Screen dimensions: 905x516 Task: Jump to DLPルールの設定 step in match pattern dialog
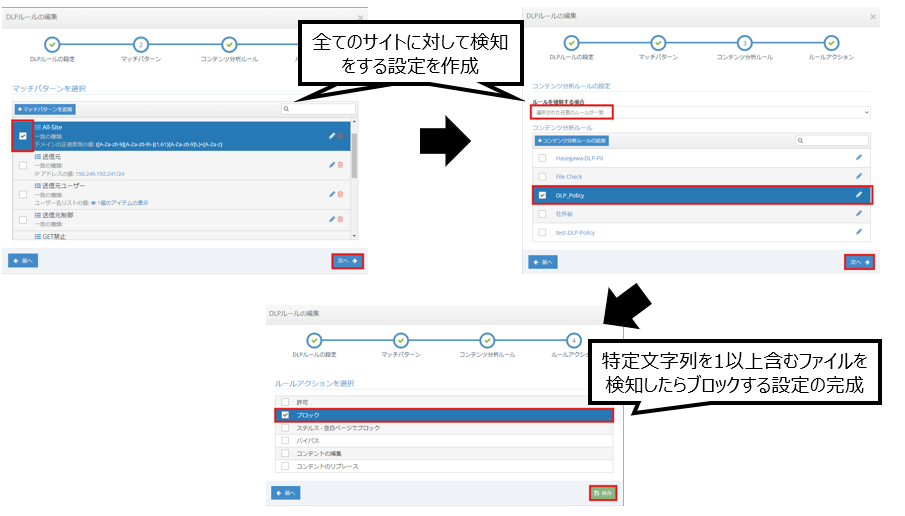pyautogui.click(x=52, y=44)
